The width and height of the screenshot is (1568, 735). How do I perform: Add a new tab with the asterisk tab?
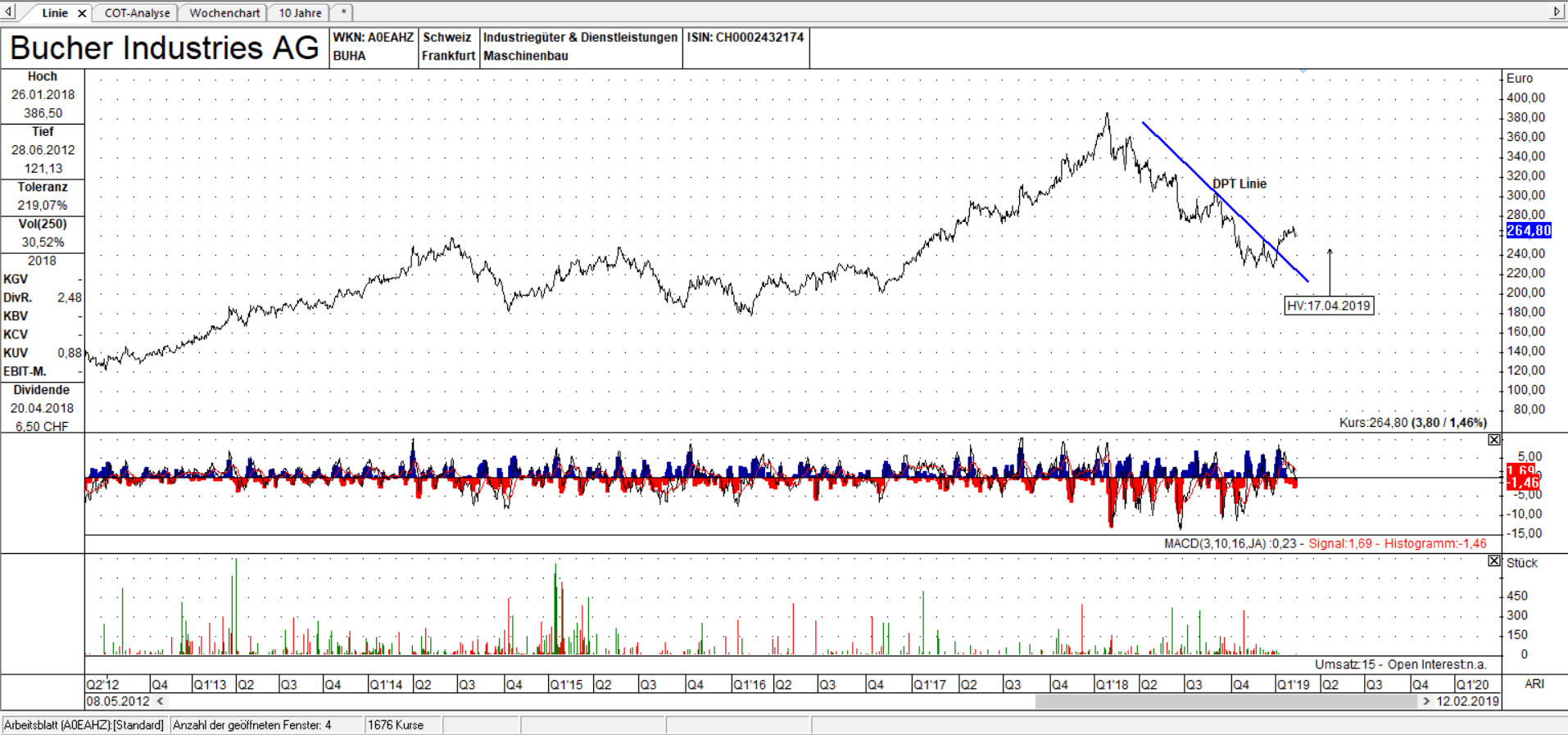pyautogui.click(x=343, y=12)
